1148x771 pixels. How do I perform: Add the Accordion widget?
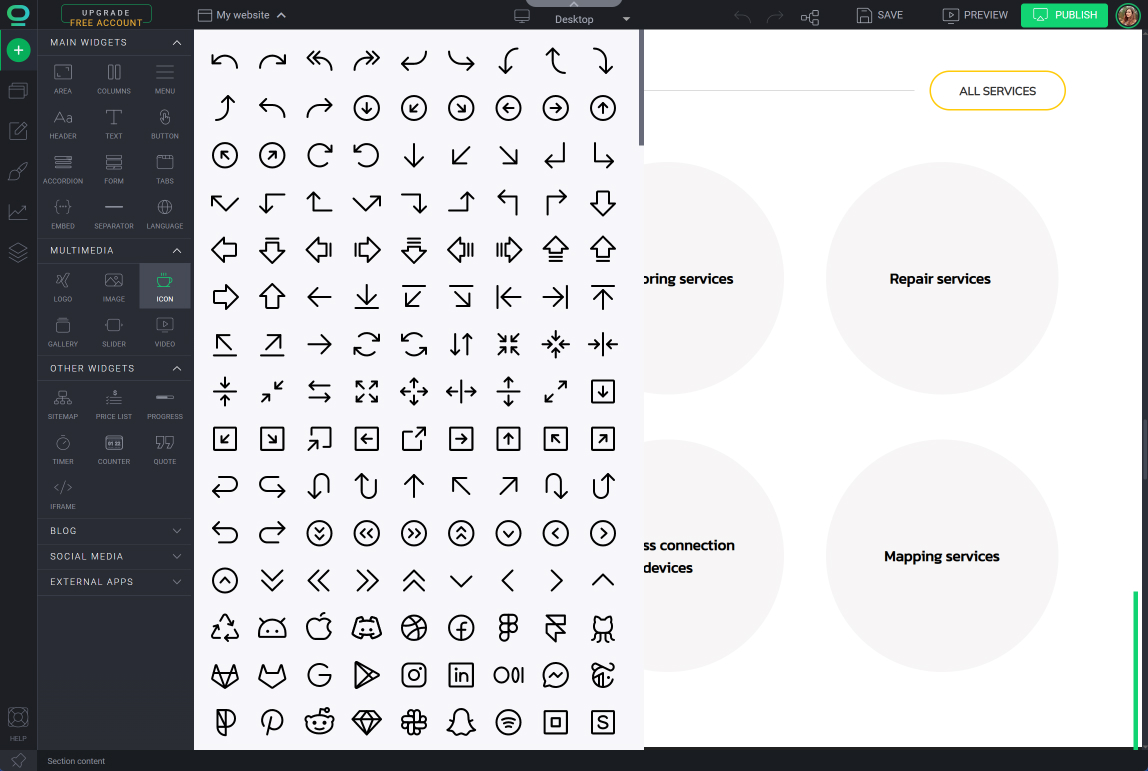pos(63,169)
